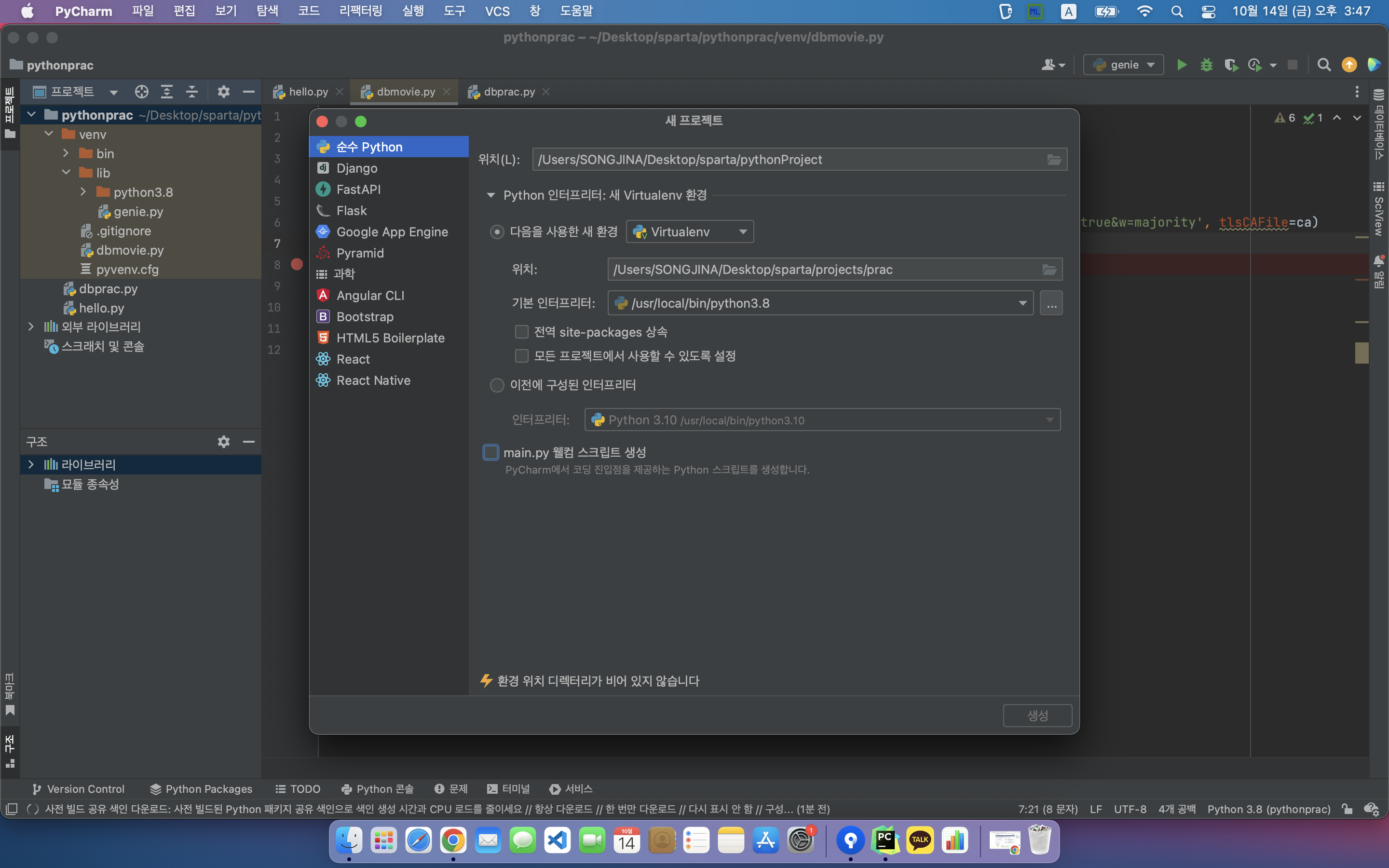The width and height of the screenshot is (1389, 868).
Task: Open the TODO tool window
Action: [298, 789]
